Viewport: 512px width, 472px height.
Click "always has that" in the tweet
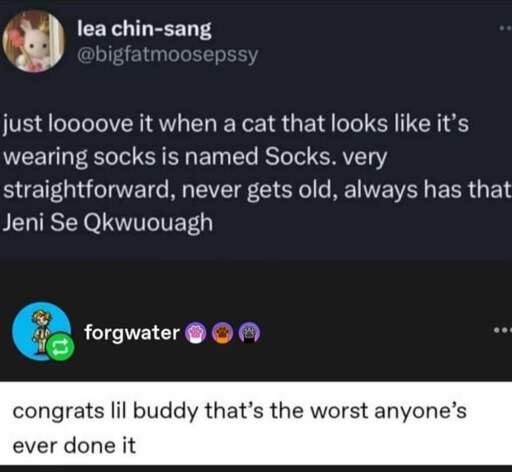[x=428, y=190]
